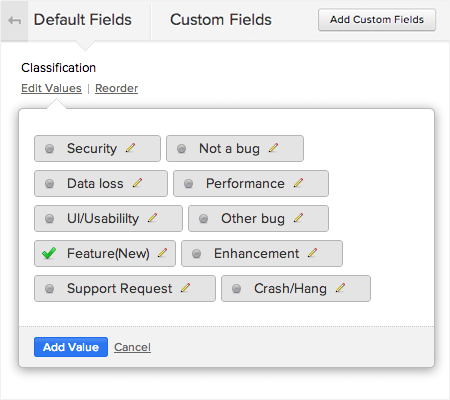Click pencil icon beside Other bug
The width and height of the screenshot is (450, 400).
click(298, 218)
